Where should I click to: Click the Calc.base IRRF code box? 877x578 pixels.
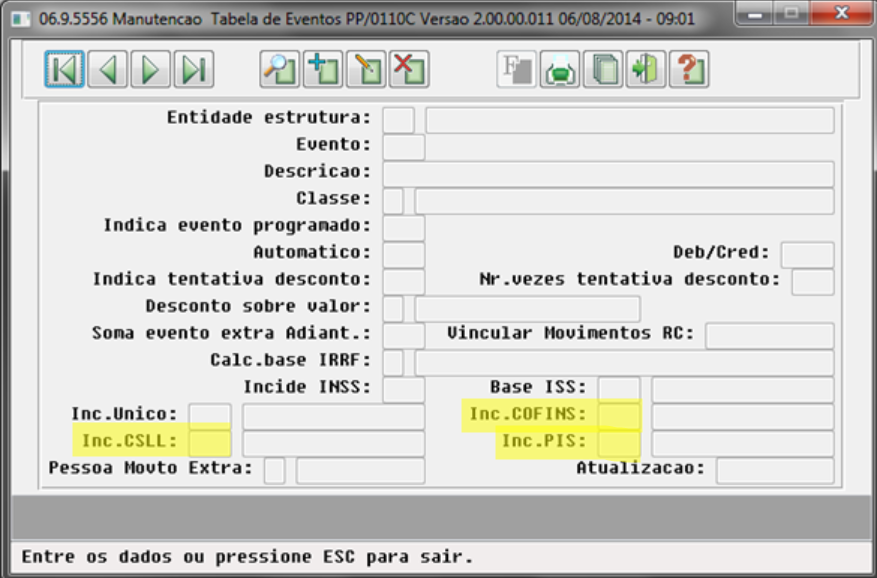point(393,363)
